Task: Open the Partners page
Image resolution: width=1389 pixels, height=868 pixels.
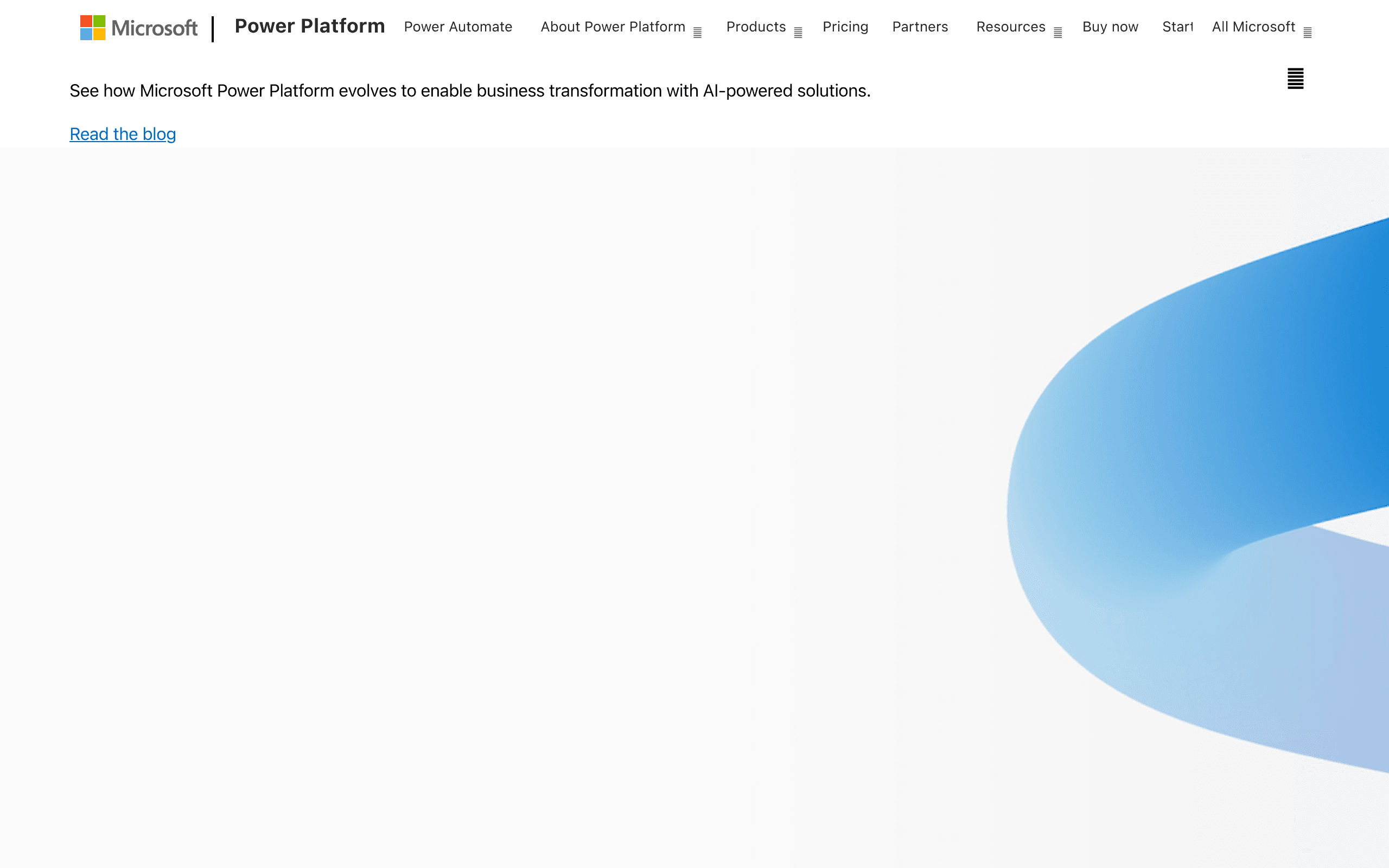Action: click(x=920, y=27)
